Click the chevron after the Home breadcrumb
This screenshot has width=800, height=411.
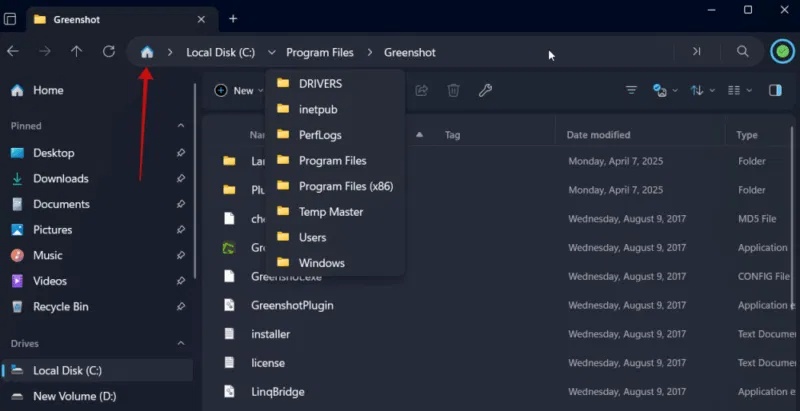point(170,52)
